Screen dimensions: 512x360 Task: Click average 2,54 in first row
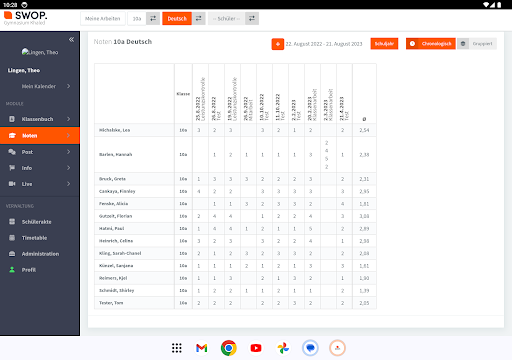[x=364, y=130]
